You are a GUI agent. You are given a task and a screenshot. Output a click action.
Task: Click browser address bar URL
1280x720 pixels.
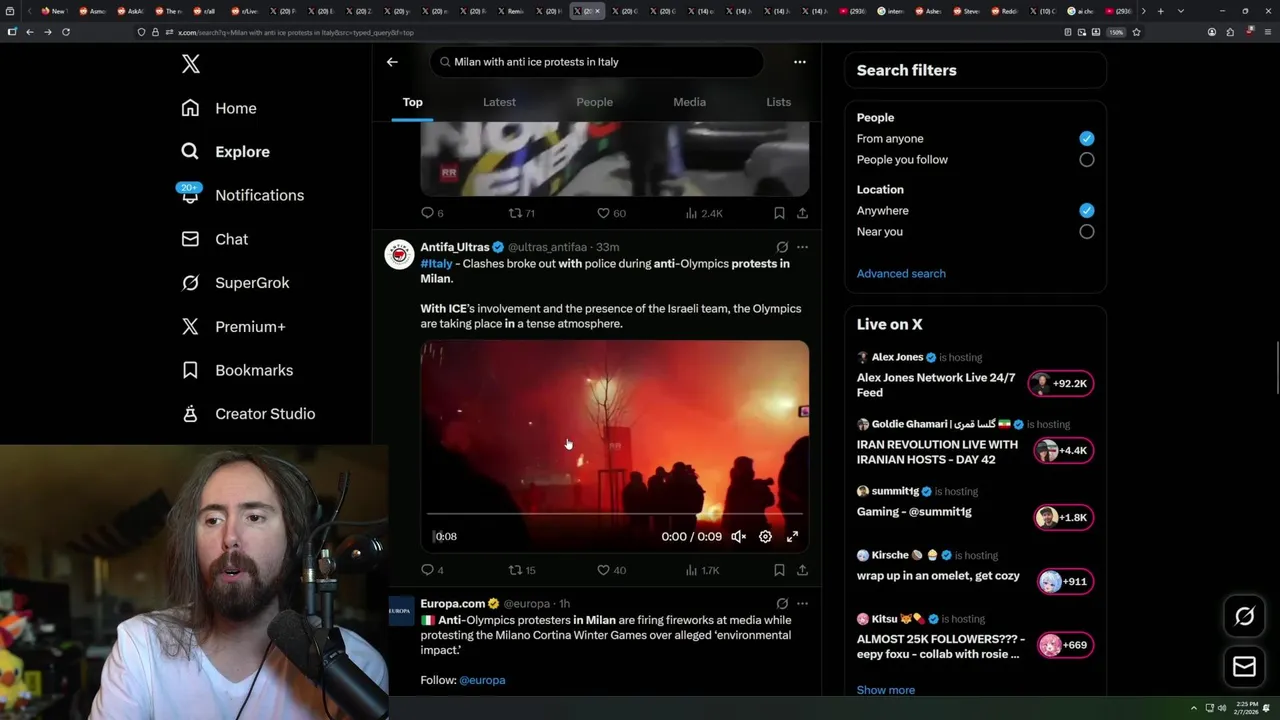296,32
